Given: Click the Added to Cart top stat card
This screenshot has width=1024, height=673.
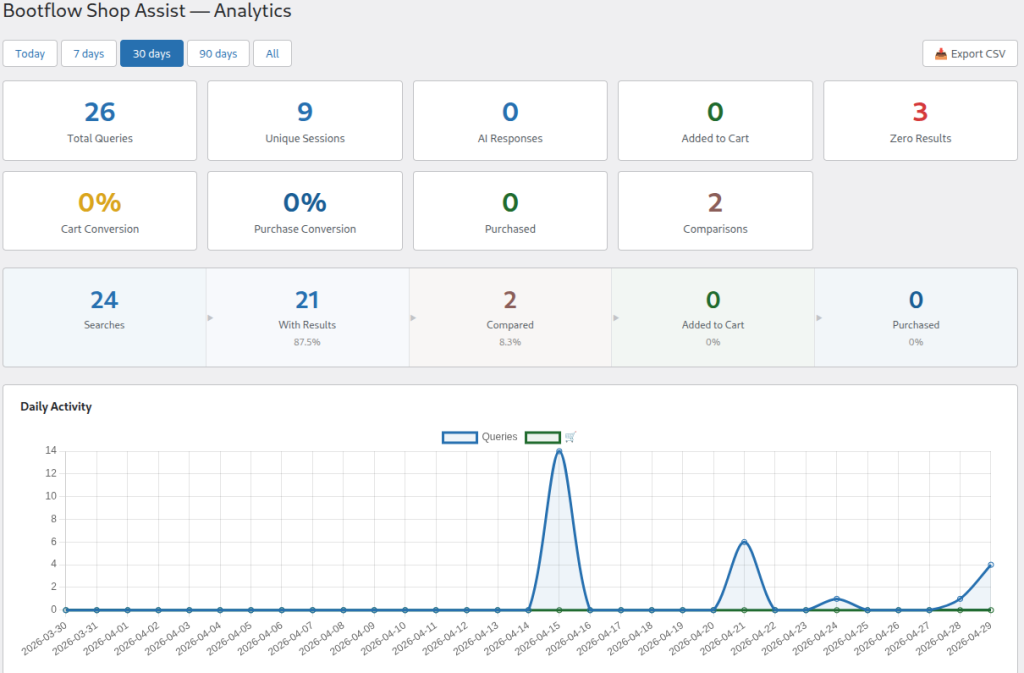Looking at the screenshot, I should coord(715,121).
